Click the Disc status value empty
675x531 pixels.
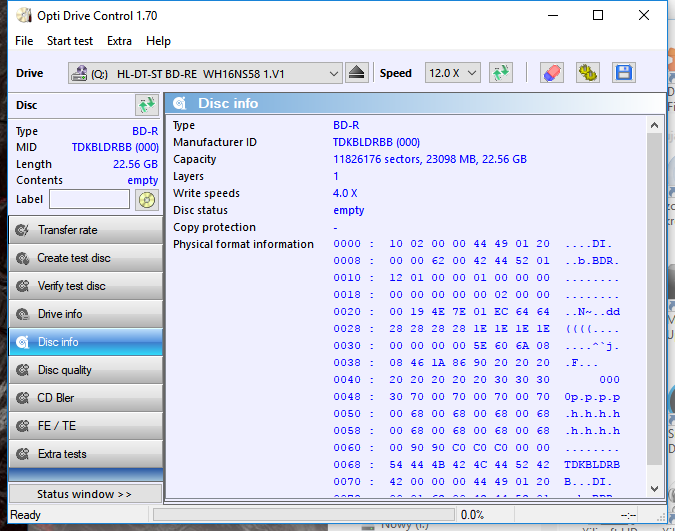click(x=349, y=210)
